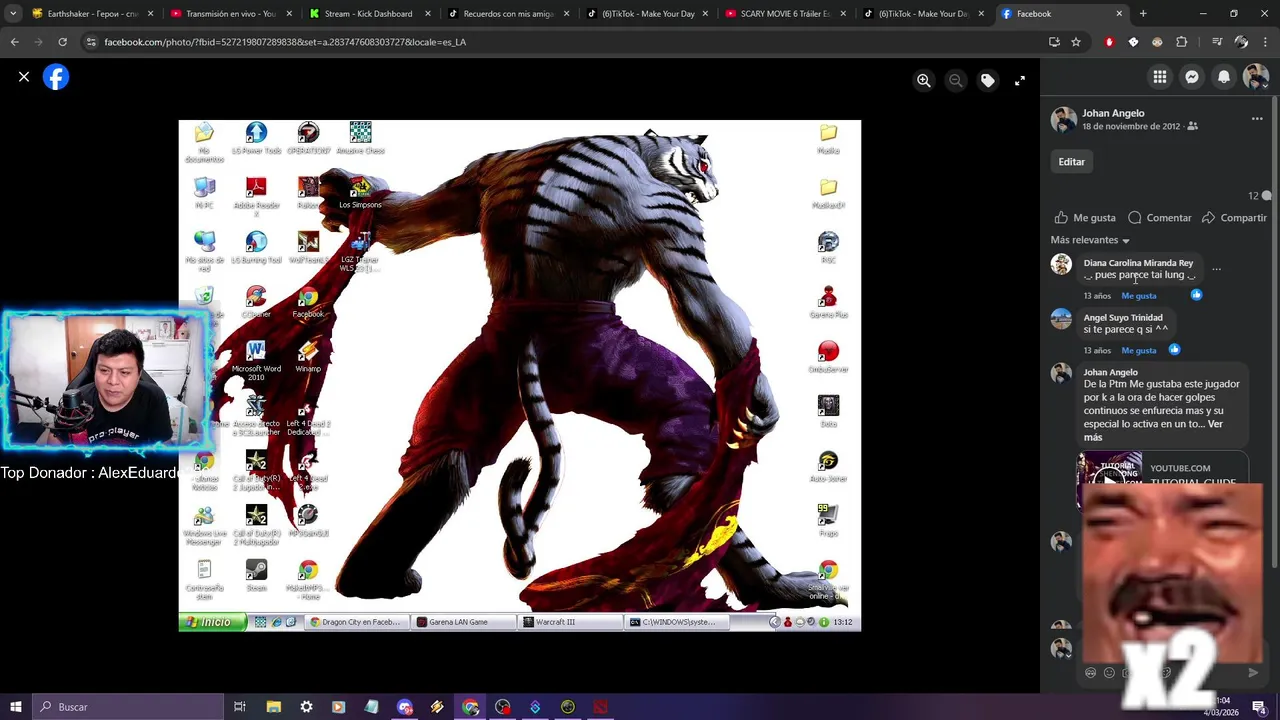Viewport: 1280px width, 720px height.
Task: Click the Editar button
Action: pos(1071,162)
